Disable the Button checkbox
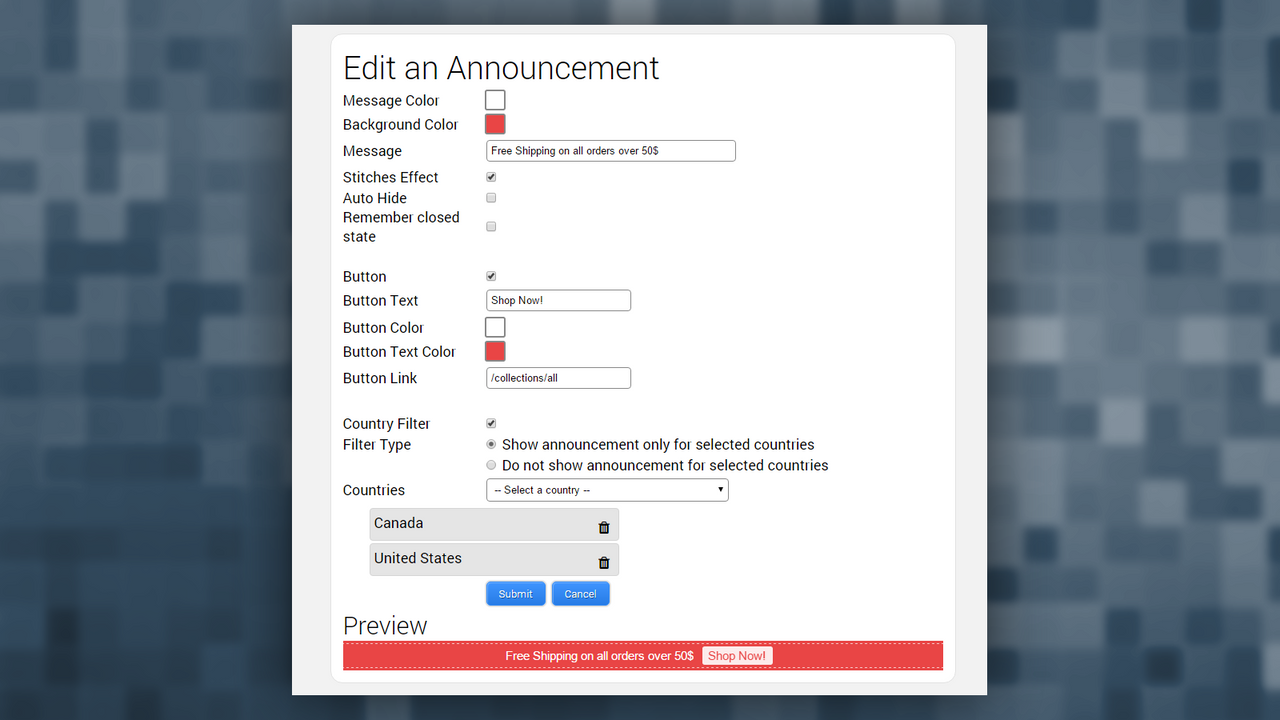The image size is (1280, 720). 490,275
